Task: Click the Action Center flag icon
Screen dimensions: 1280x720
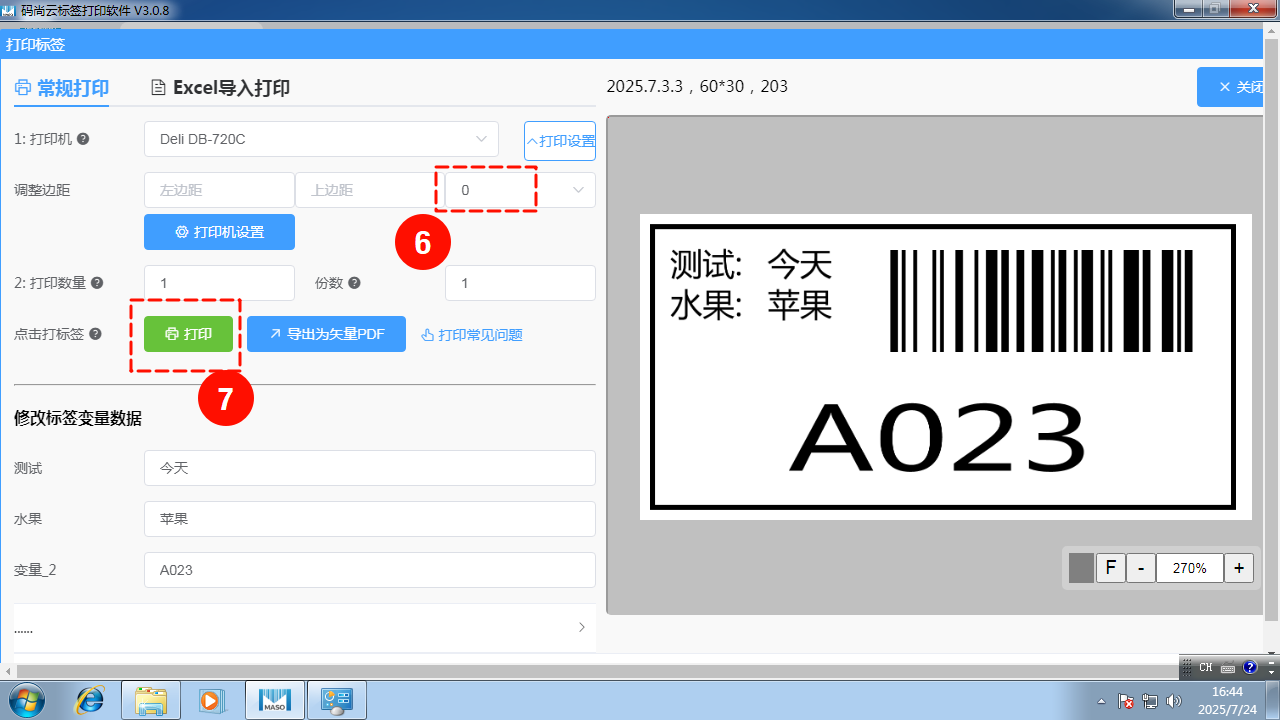Action: click(x=1126, y=701)
